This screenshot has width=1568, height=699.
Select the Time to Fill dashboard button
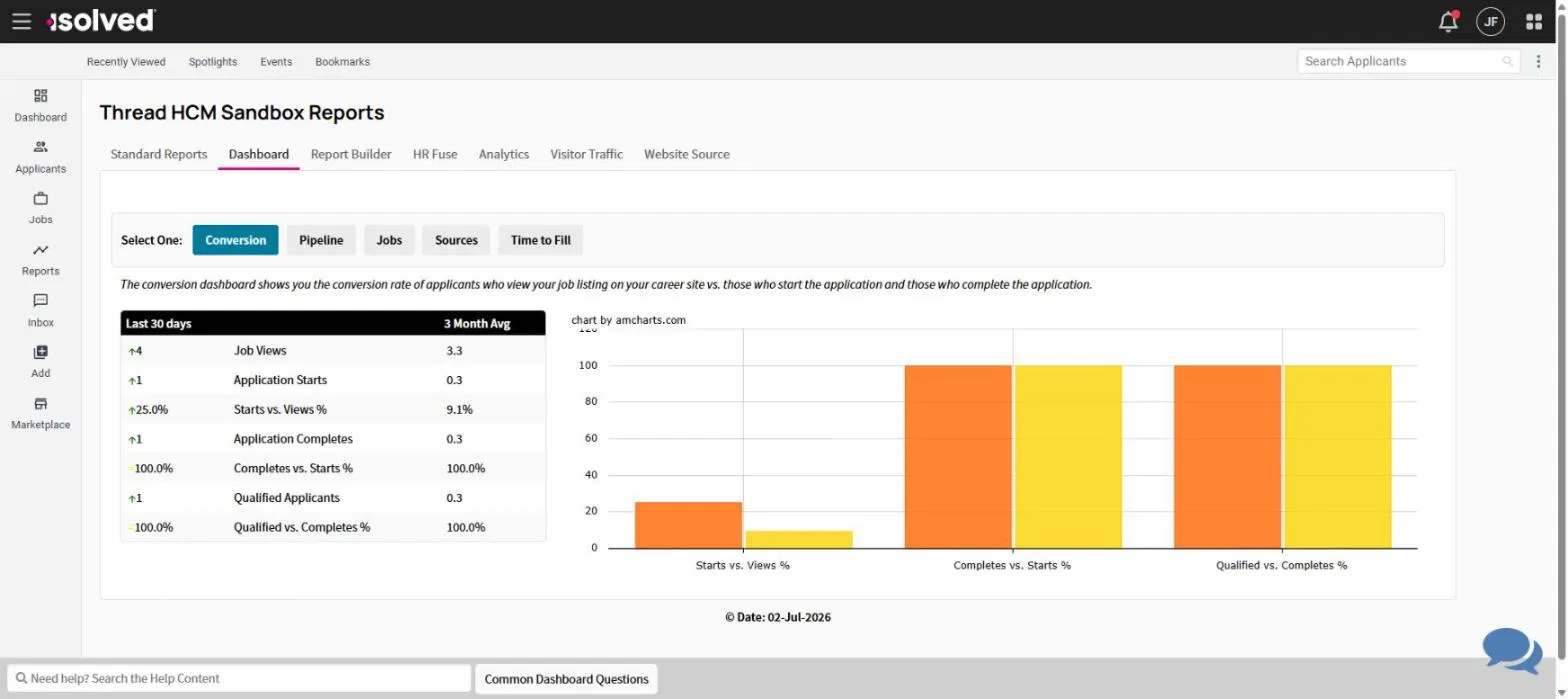coord(541,240)
